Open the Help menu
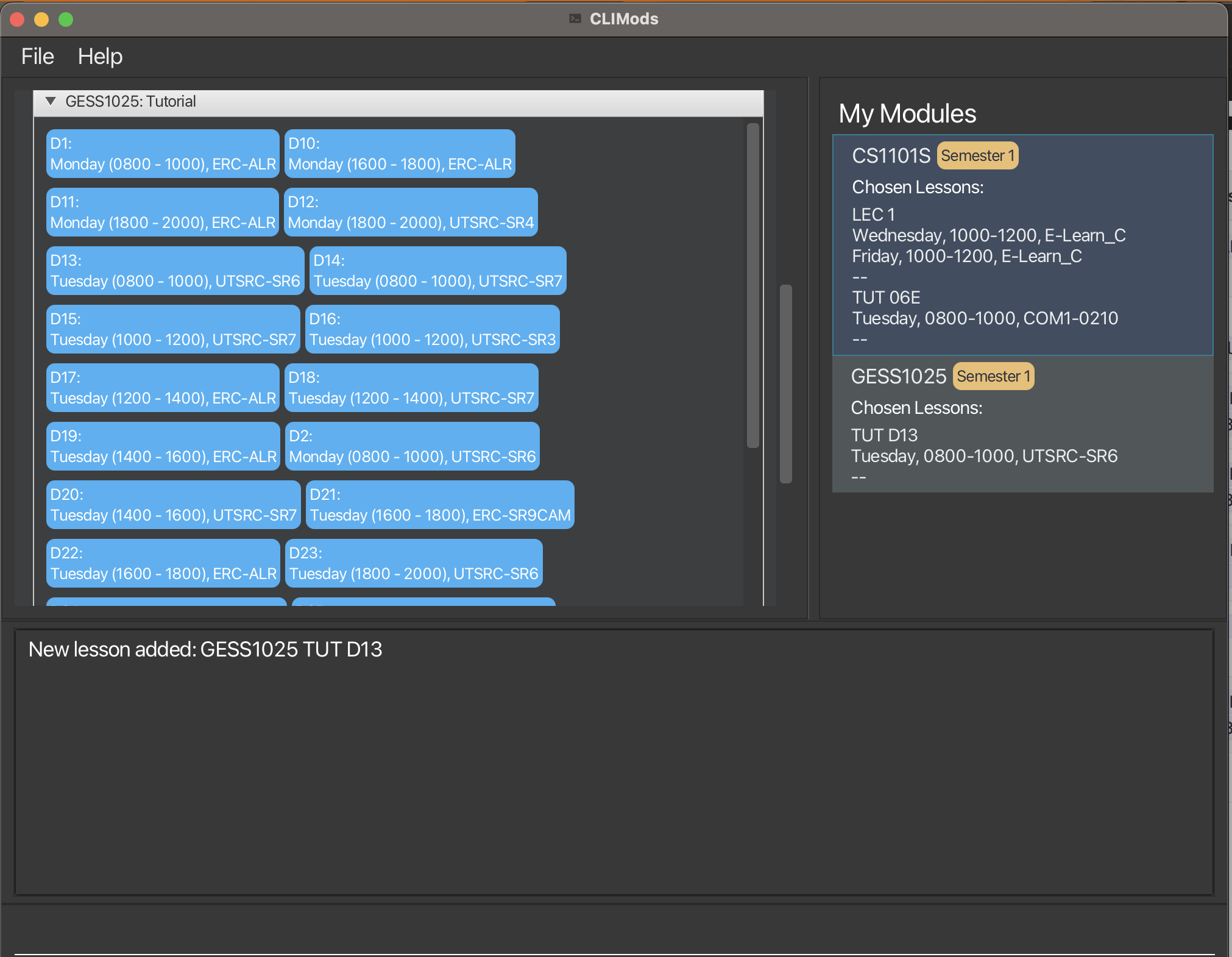 tap(100, 57)
